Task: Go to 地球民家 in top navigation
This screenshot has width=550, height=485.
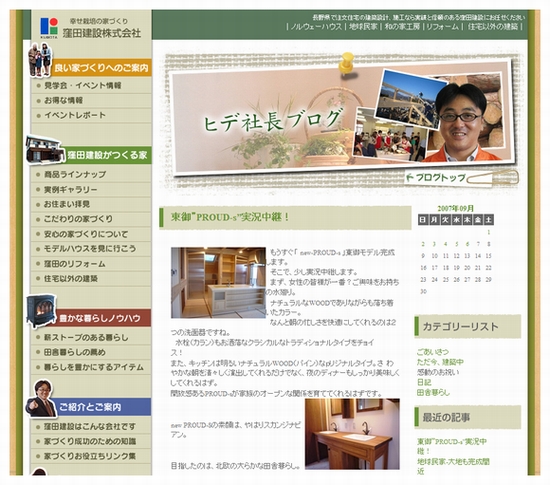Action: (x=363, y=27)
